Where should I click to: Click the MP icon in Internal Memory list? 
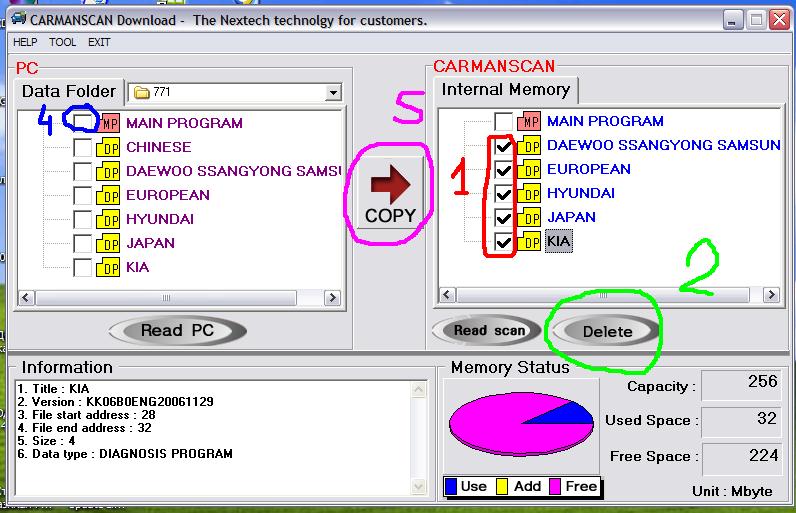pos(529,121)
